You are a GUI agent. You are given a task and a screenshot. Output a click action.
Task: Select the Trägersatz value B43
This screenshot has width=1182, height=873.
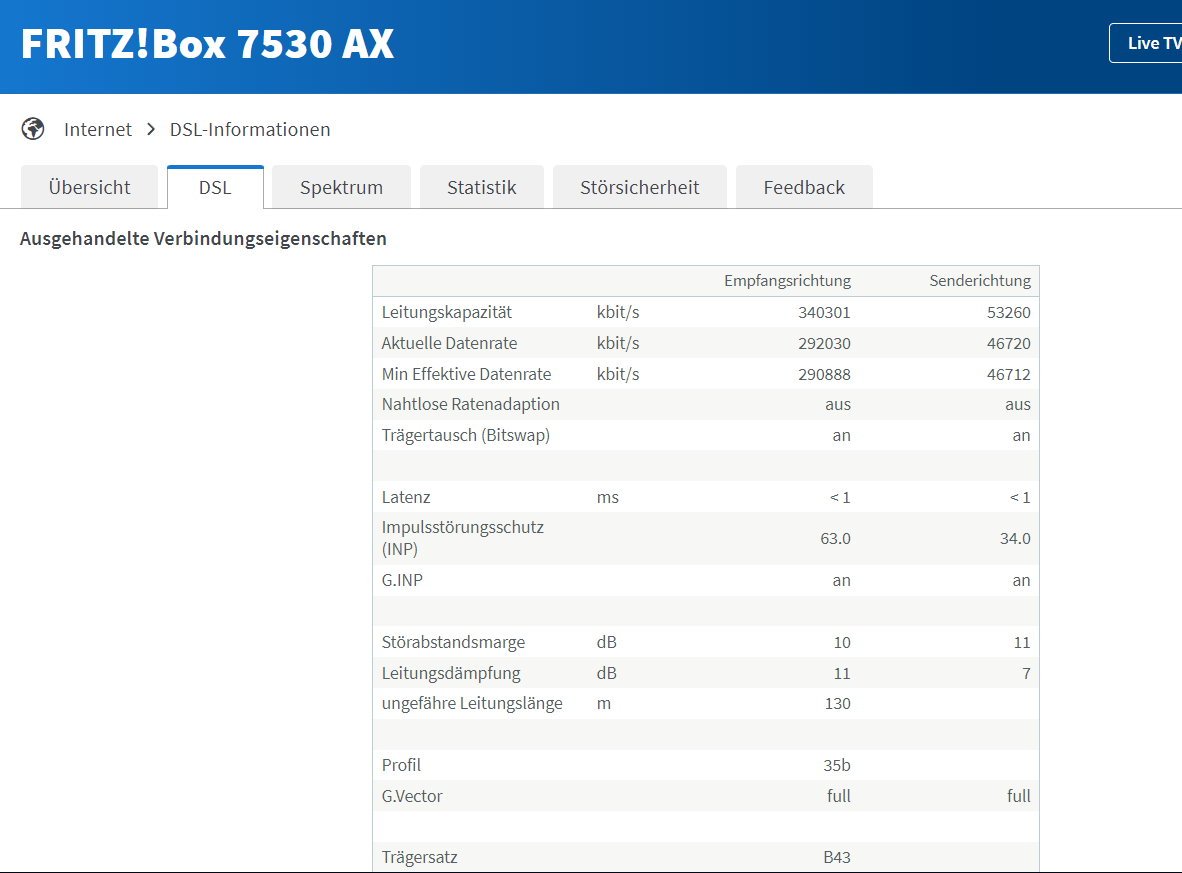coord(837,857)
